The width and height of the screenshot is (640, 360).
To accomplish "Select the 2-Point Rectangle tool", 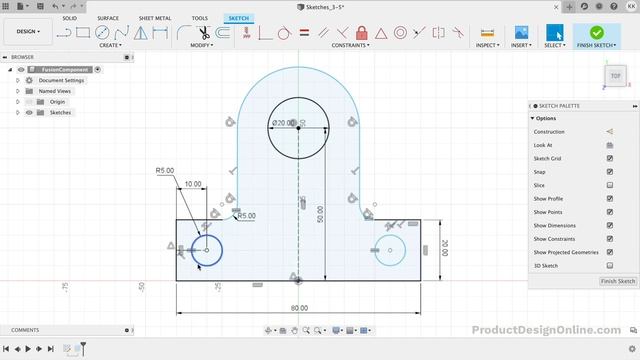I will click(83, 33).
